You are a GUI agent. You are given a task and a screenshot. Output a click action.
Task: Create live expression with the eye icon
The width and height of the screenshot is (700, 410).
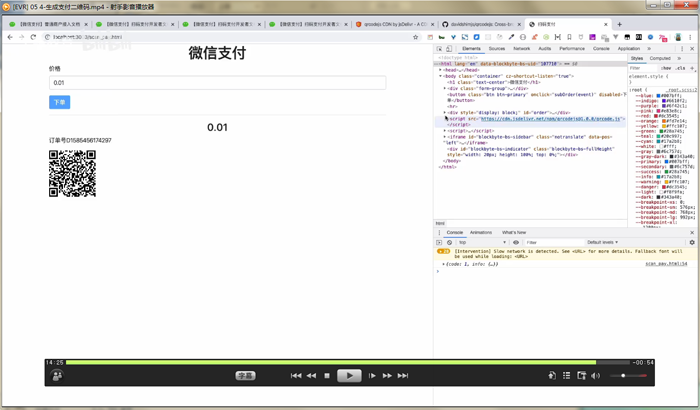point(516,242)
